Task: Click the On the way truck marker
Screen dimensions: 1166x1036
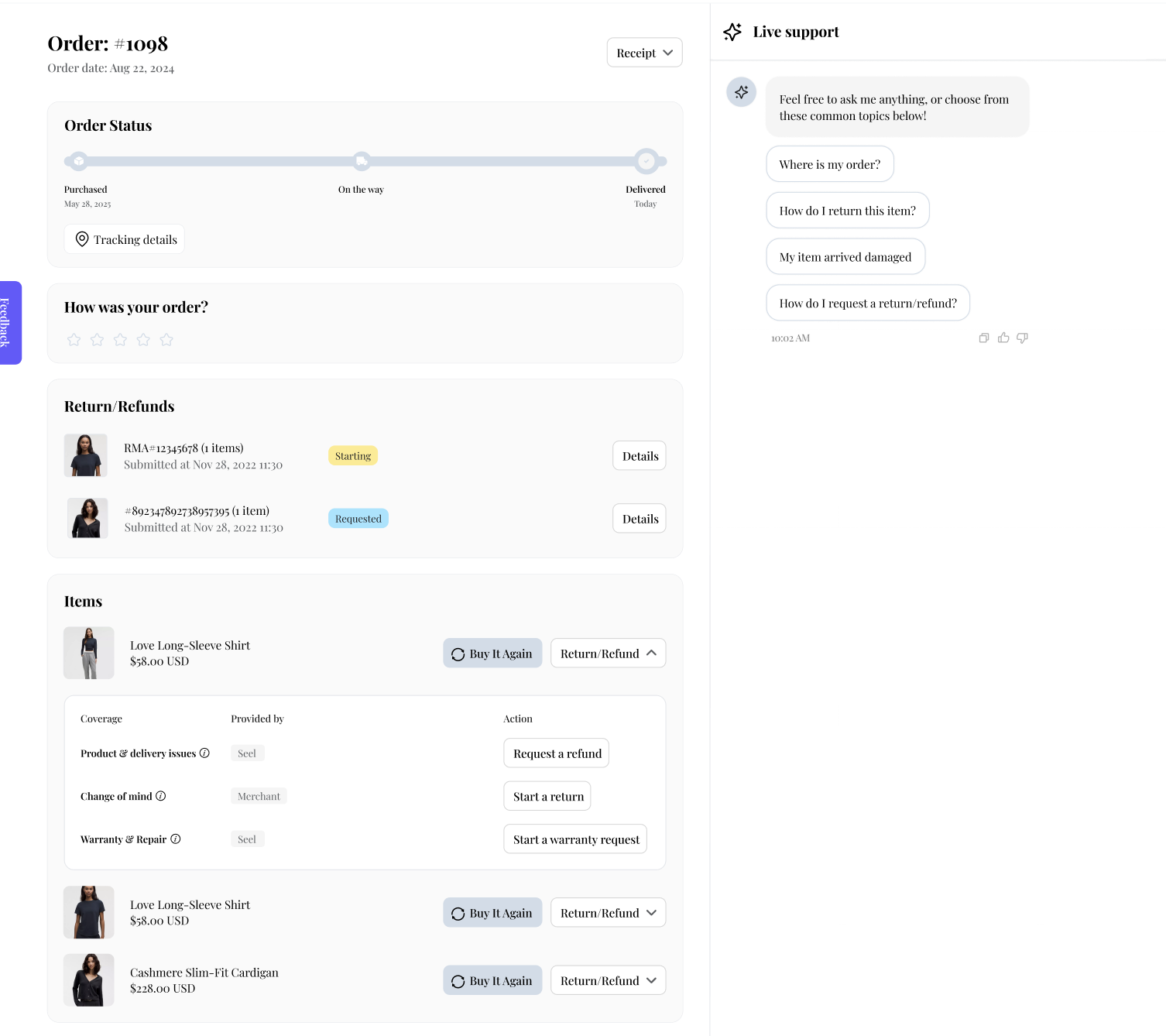Action: [362, 161]
